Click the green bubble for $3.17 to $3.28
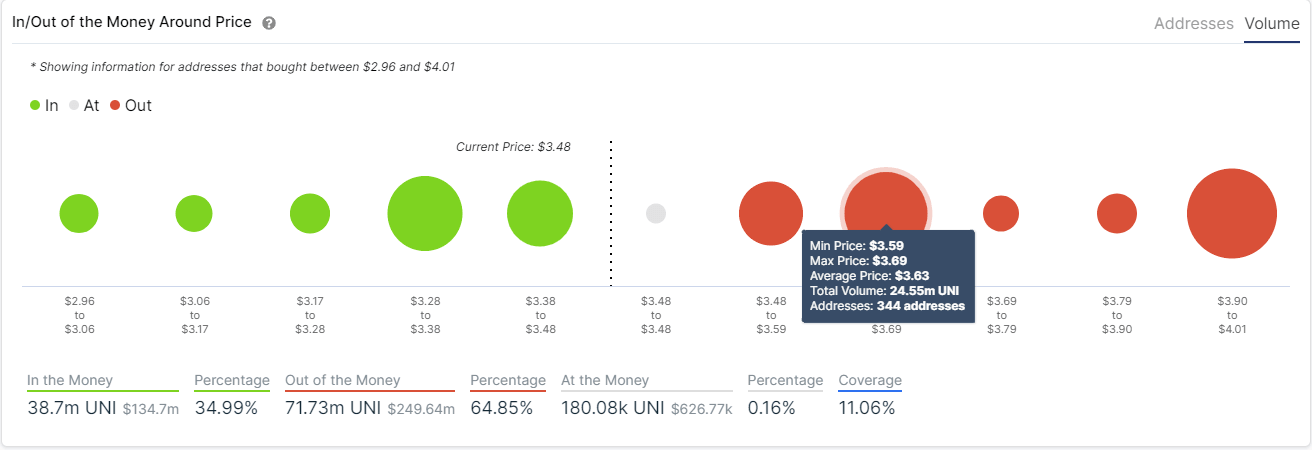1312x450 pixels. pyautogui.click(x=310, y=213)
